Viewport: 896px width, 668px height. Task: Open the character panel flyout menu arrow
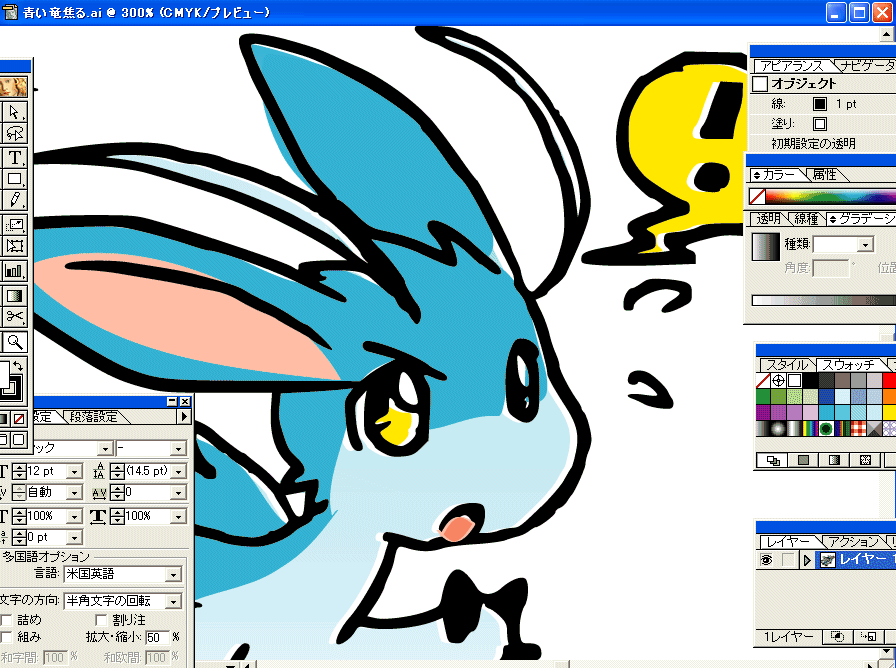click(x=184, y=417)
